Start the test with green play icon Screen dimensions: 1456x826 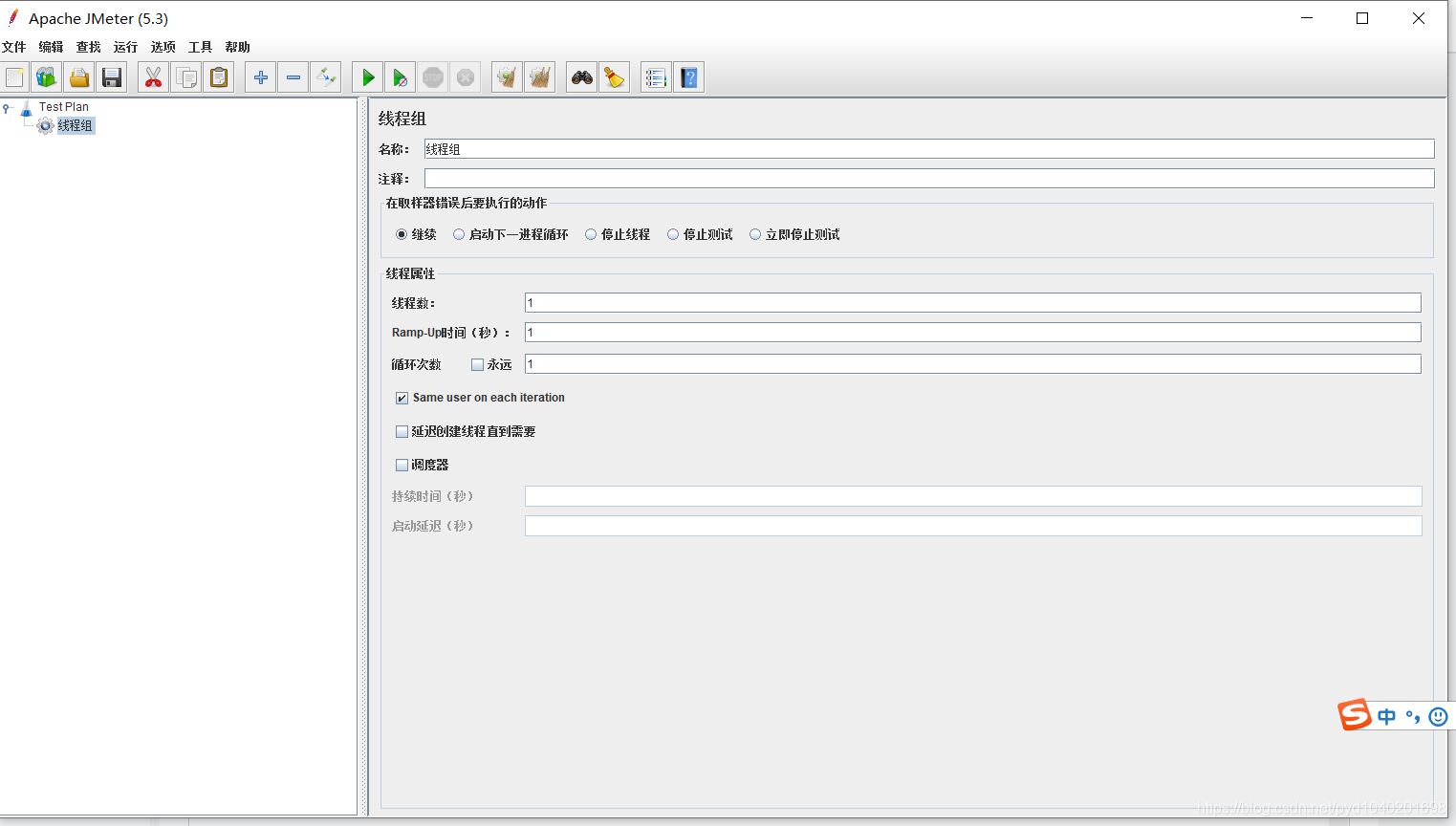coord(367,77)
